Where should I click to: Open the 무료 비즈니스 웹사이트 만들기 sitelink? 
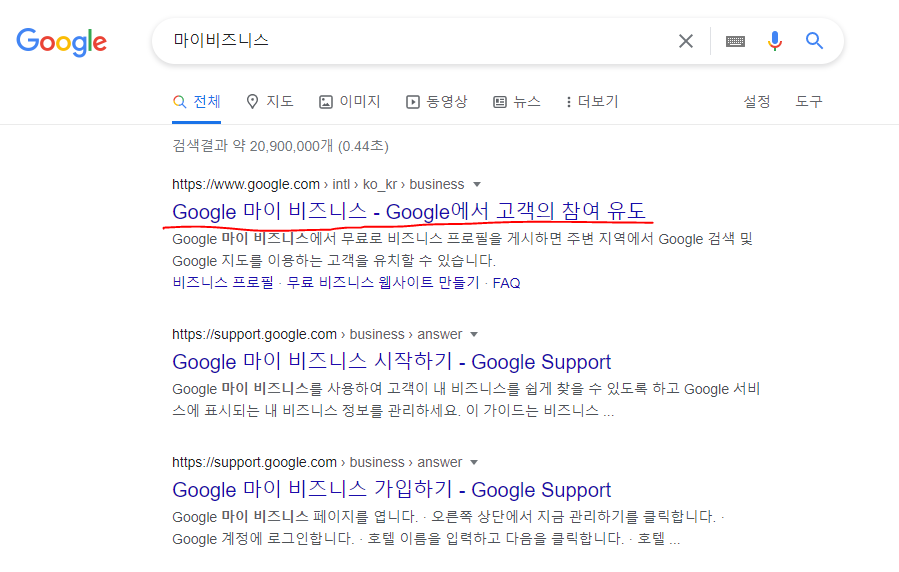point(383,283)
